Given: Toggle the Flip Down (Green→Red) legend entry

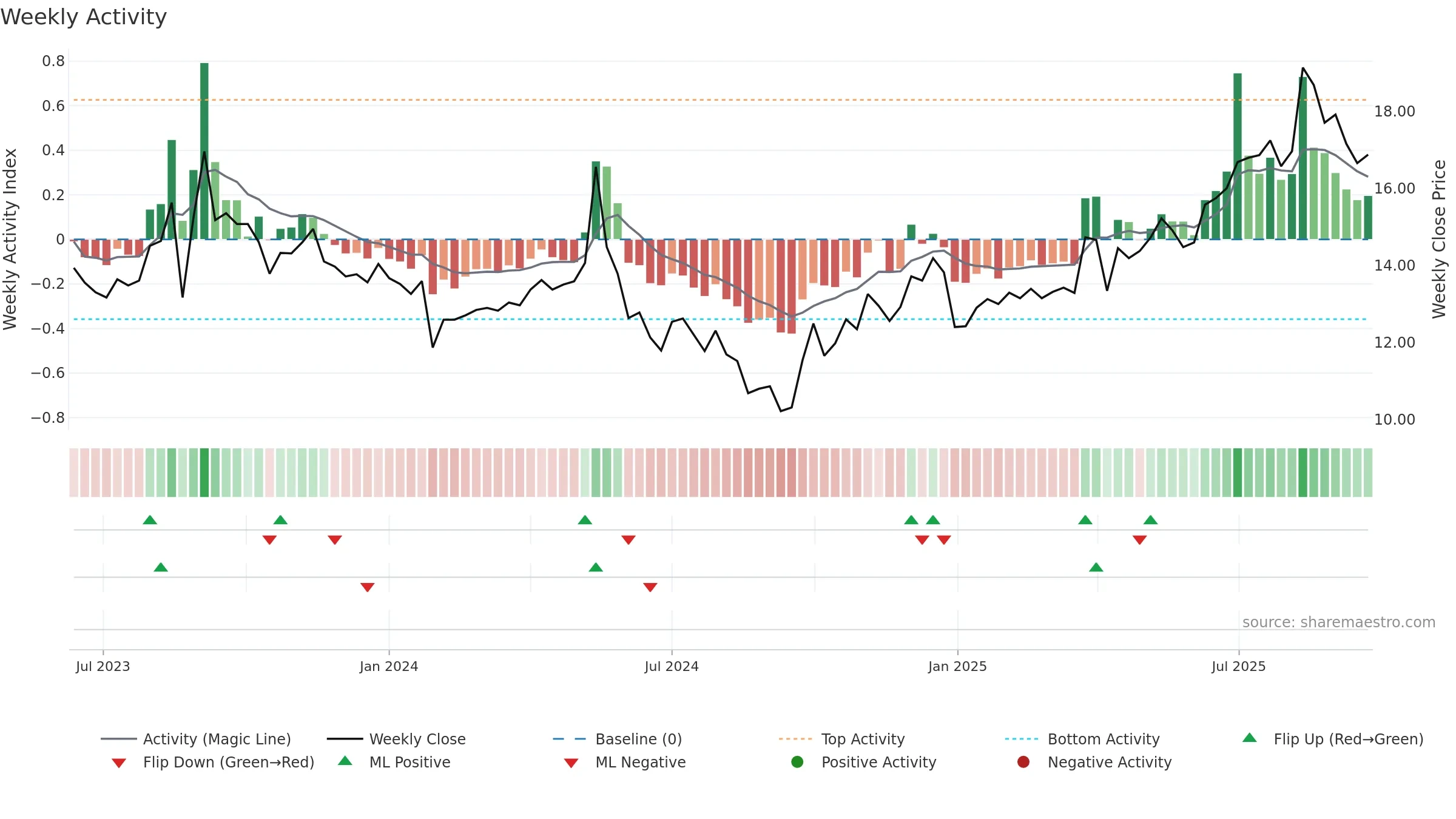Looking at the screenshot, I should coord(213,762).
